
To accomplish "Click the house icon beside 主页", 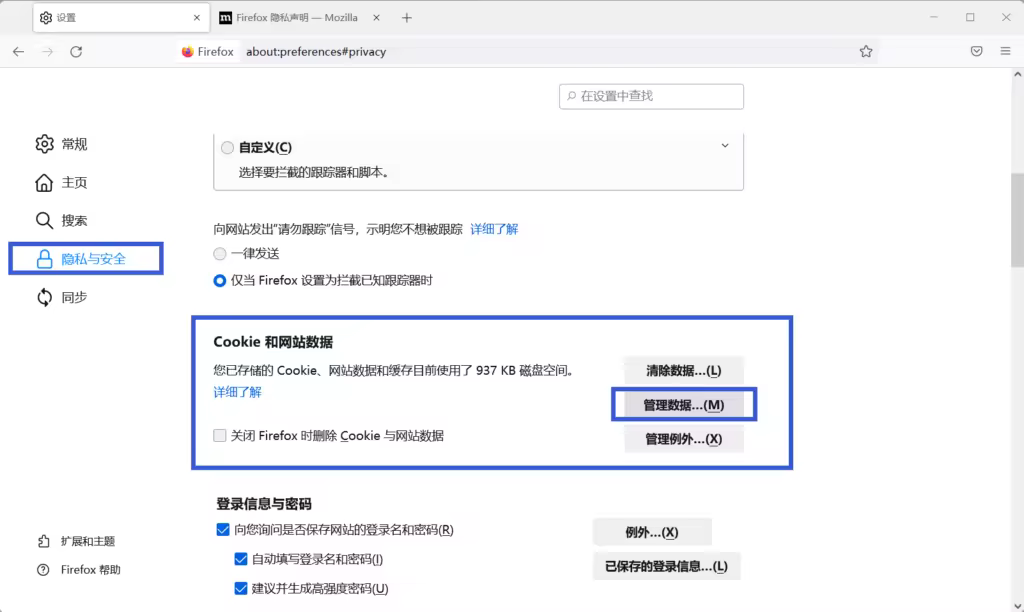I will coord(44,182).
